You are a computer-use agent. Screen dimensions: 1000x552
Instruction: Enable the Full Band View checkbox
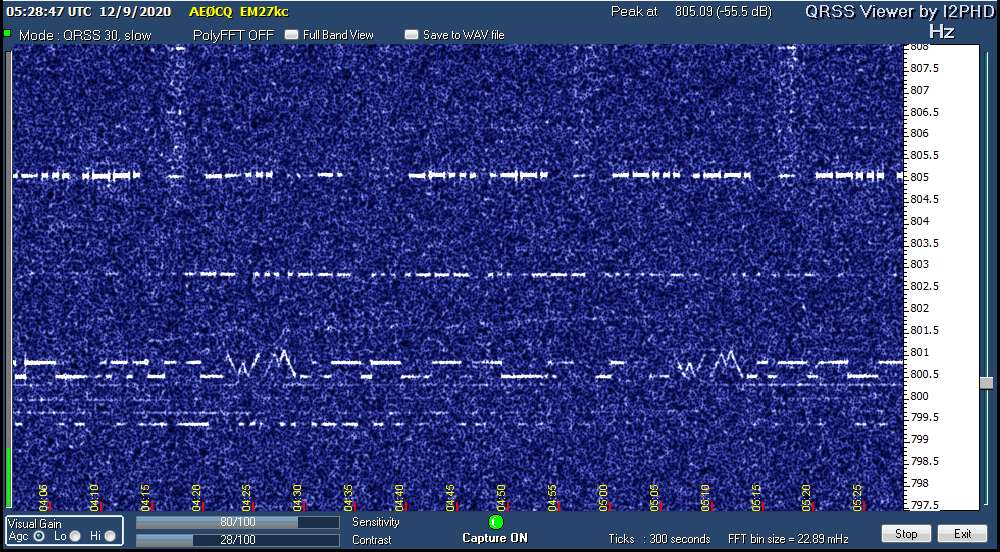pyautogui.click(x=292, y=35)
